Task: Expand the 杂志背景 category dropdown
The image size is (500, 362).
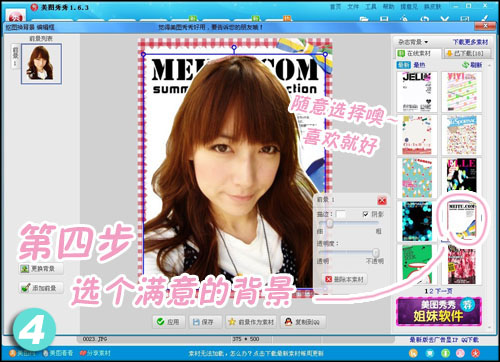Action: tap(413, 42)
